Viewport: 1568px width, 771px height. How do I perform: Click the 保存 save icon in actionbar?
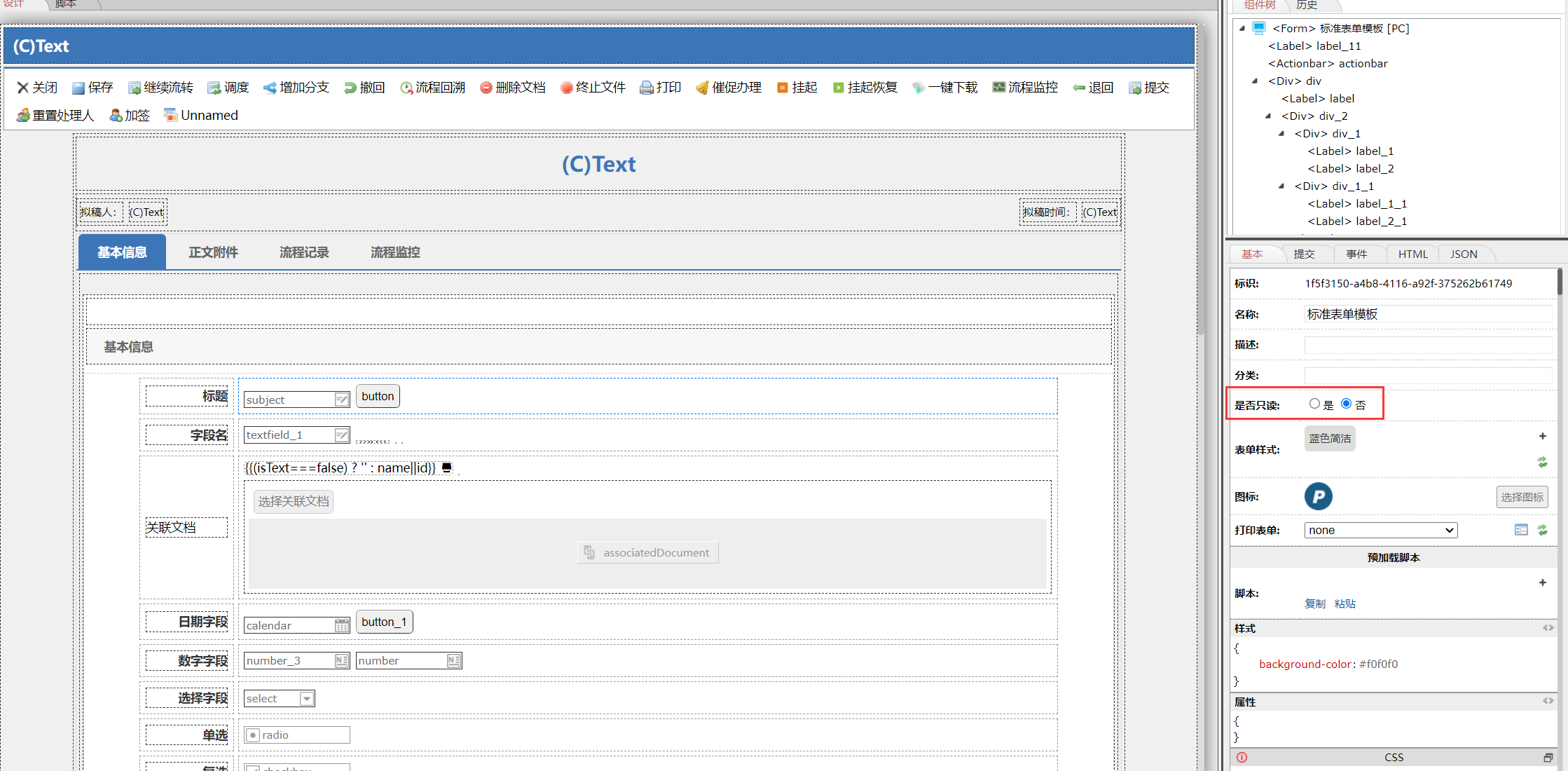[x=78, y=88]
